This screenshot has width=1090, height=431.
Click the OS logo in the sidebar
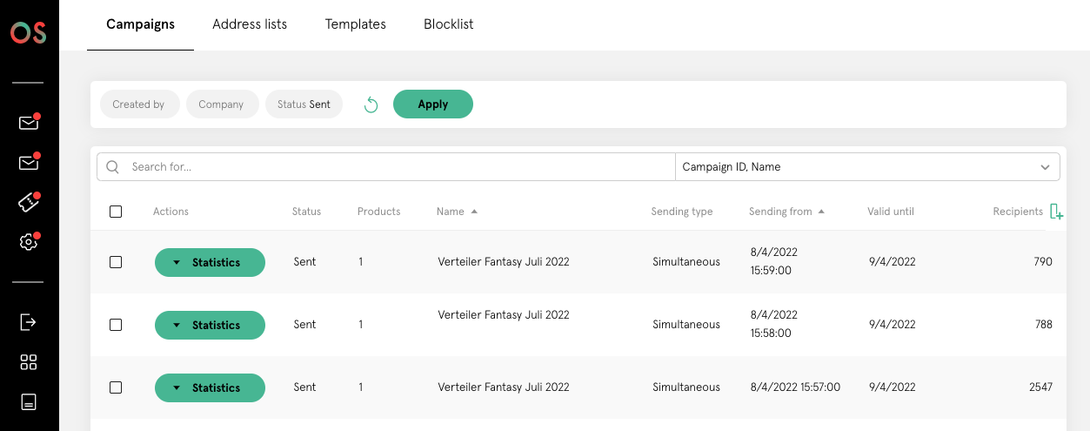(28, 33)
